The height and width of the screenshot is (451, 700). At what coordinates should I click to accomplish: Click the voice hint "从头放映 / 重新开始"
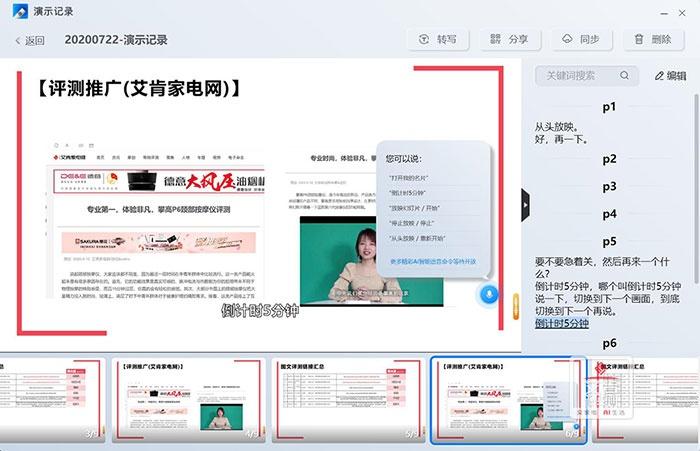[x=417, y=238]
